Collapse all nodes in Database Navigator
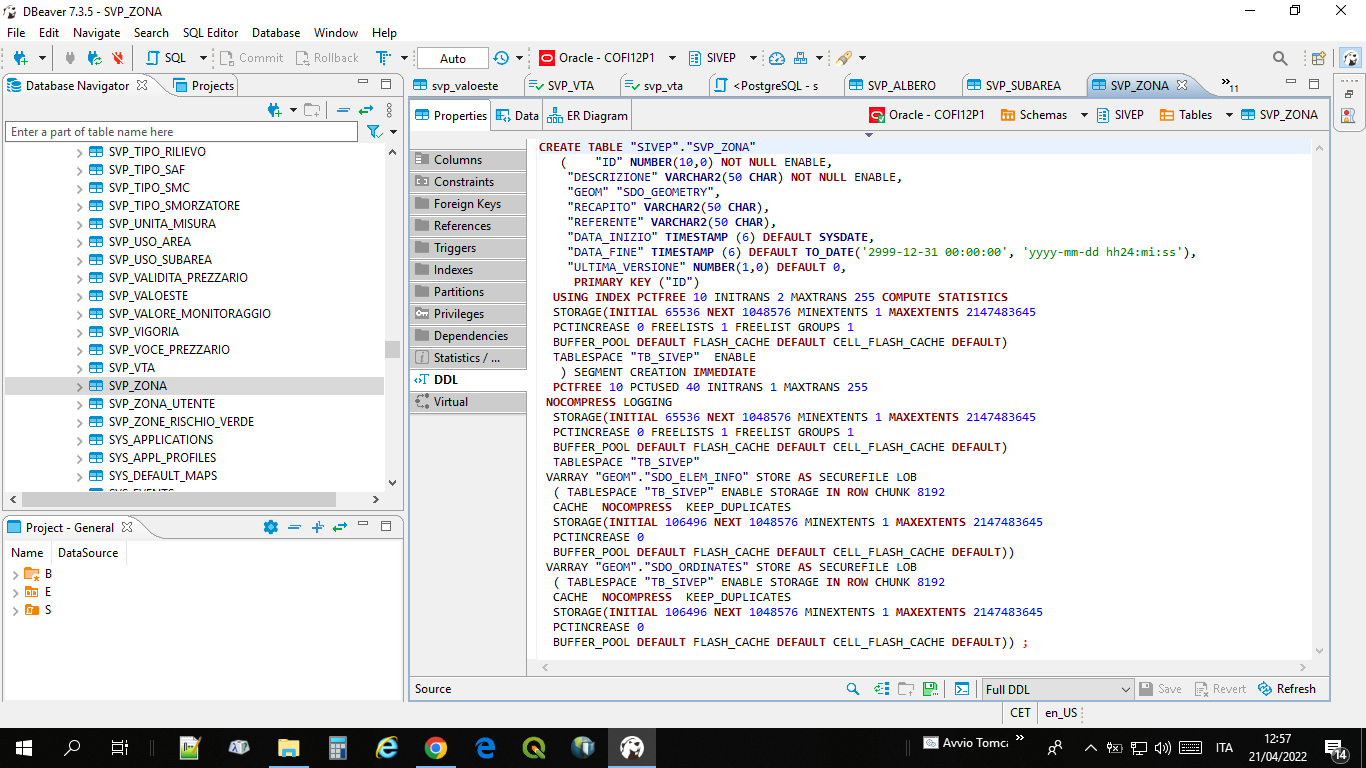Viewport: 1366px width, 768px height. tap(342, 110)
